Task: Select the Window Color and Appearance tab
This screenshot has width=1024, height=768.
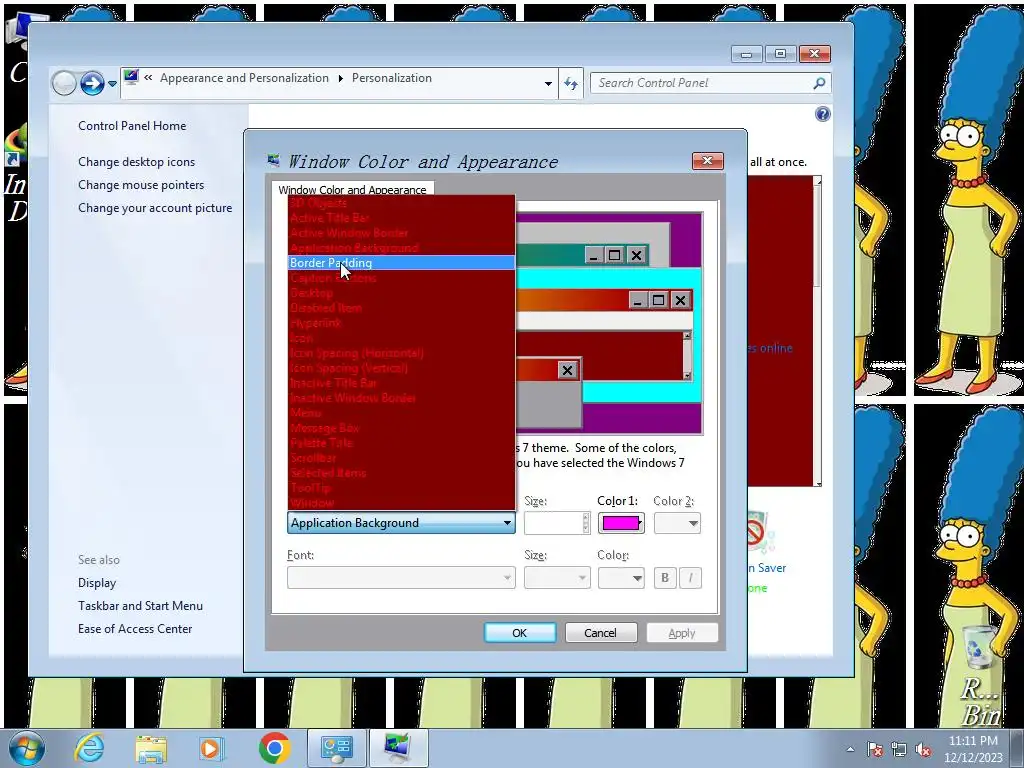Action: click(352, 189)
